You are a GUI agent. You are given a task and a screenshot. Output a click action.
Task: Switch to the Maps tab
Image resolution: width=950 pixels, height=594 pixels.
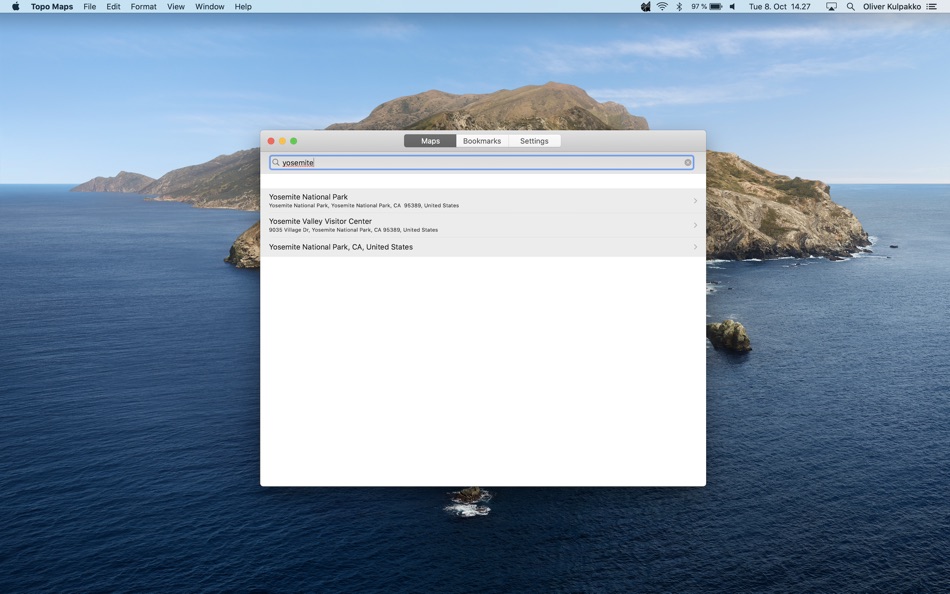coord(430,141)
